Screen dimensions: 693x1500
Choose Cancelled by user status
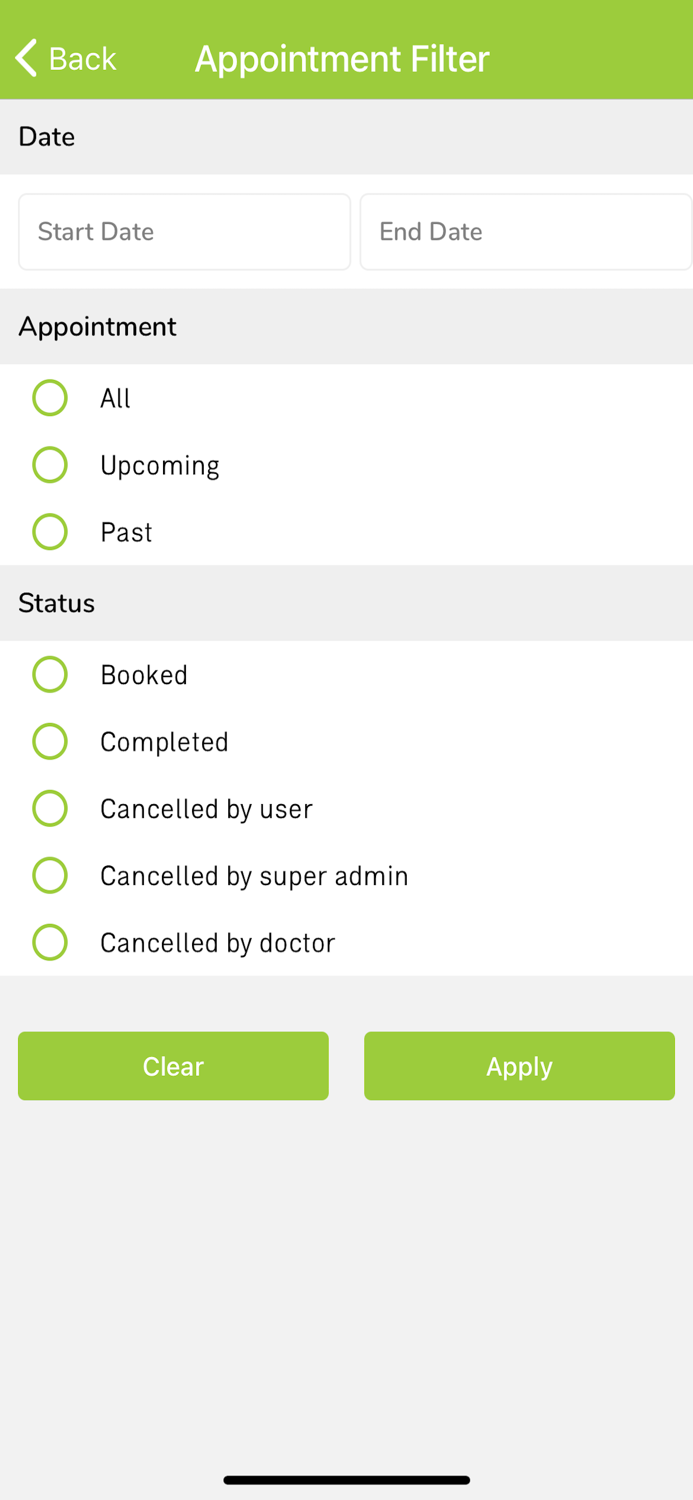[x=49, y=808]
